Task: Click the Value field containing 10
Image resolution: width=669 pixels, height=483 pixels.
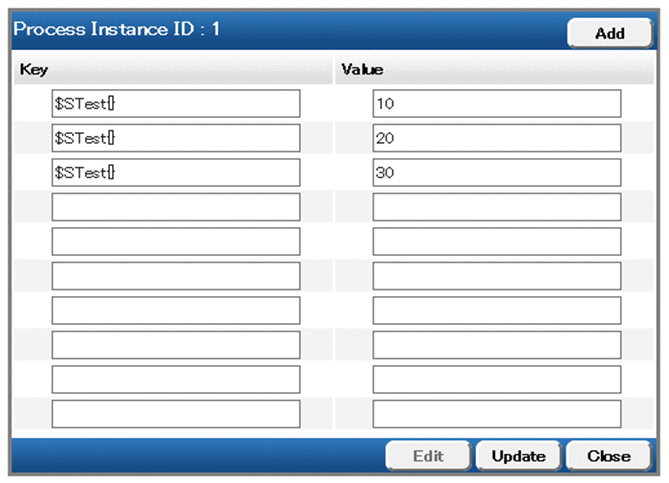Action: (496, 104)
